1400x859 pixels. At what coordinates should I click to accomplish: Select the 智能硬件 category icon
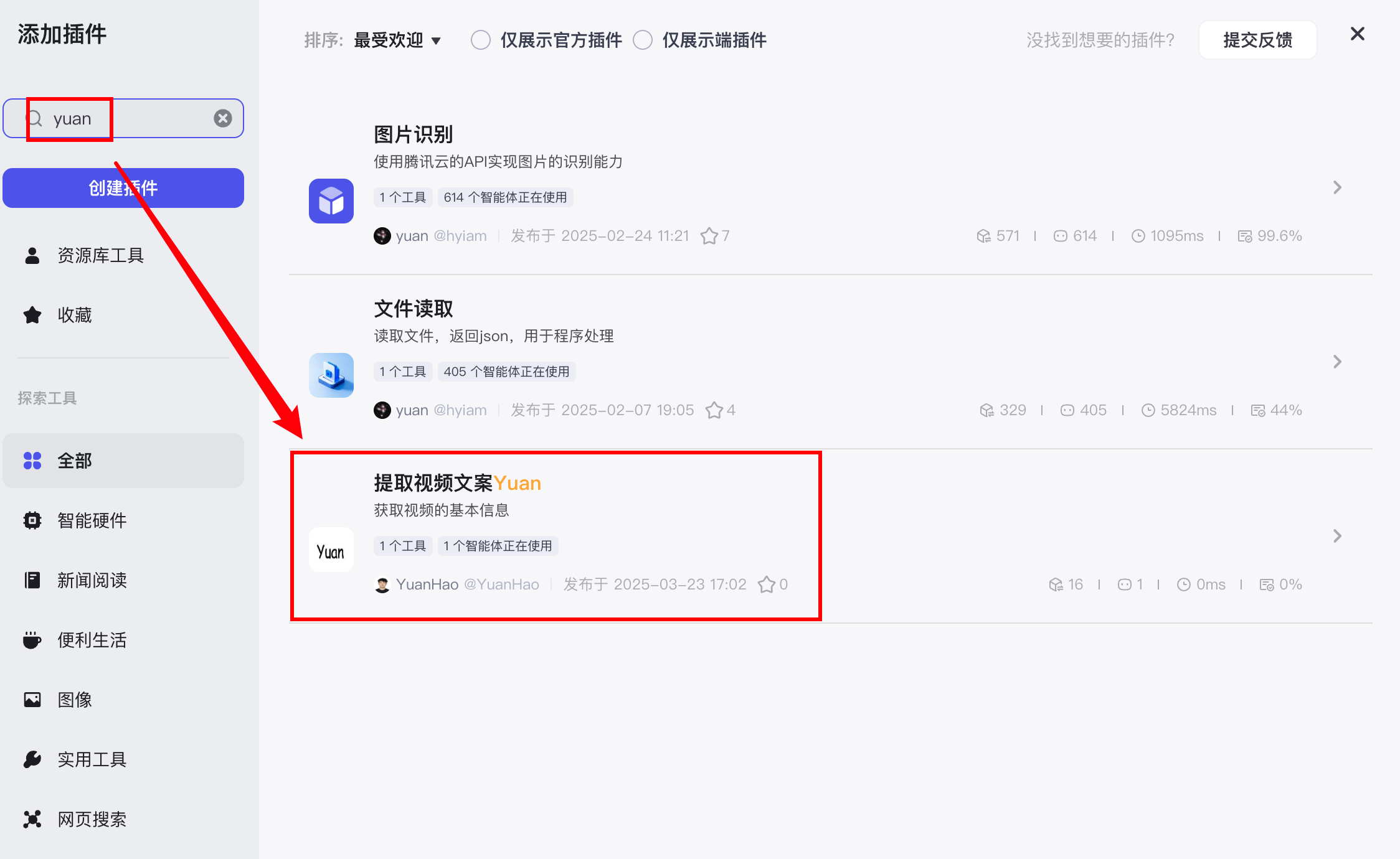(32, 520)
